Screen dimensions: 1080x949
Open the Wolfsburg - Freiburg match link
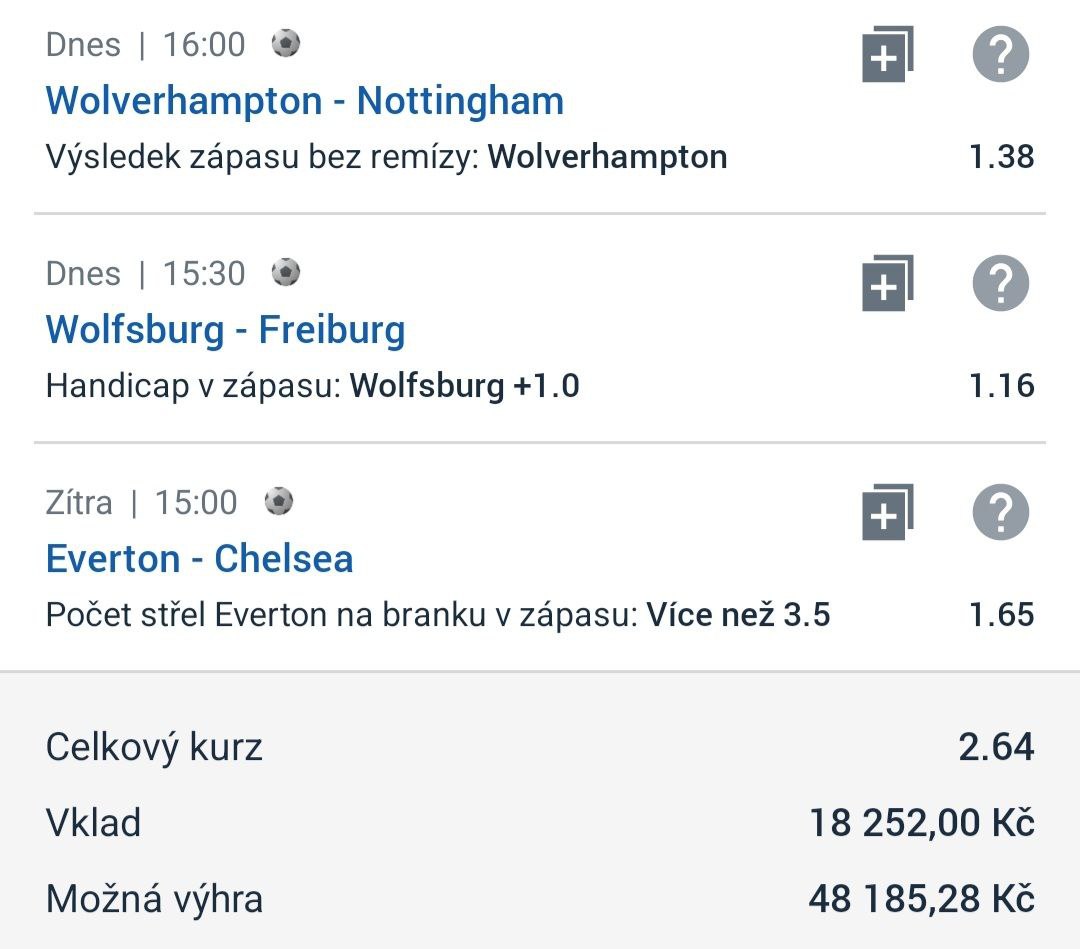pyautogui.click(x=225, y=329)
